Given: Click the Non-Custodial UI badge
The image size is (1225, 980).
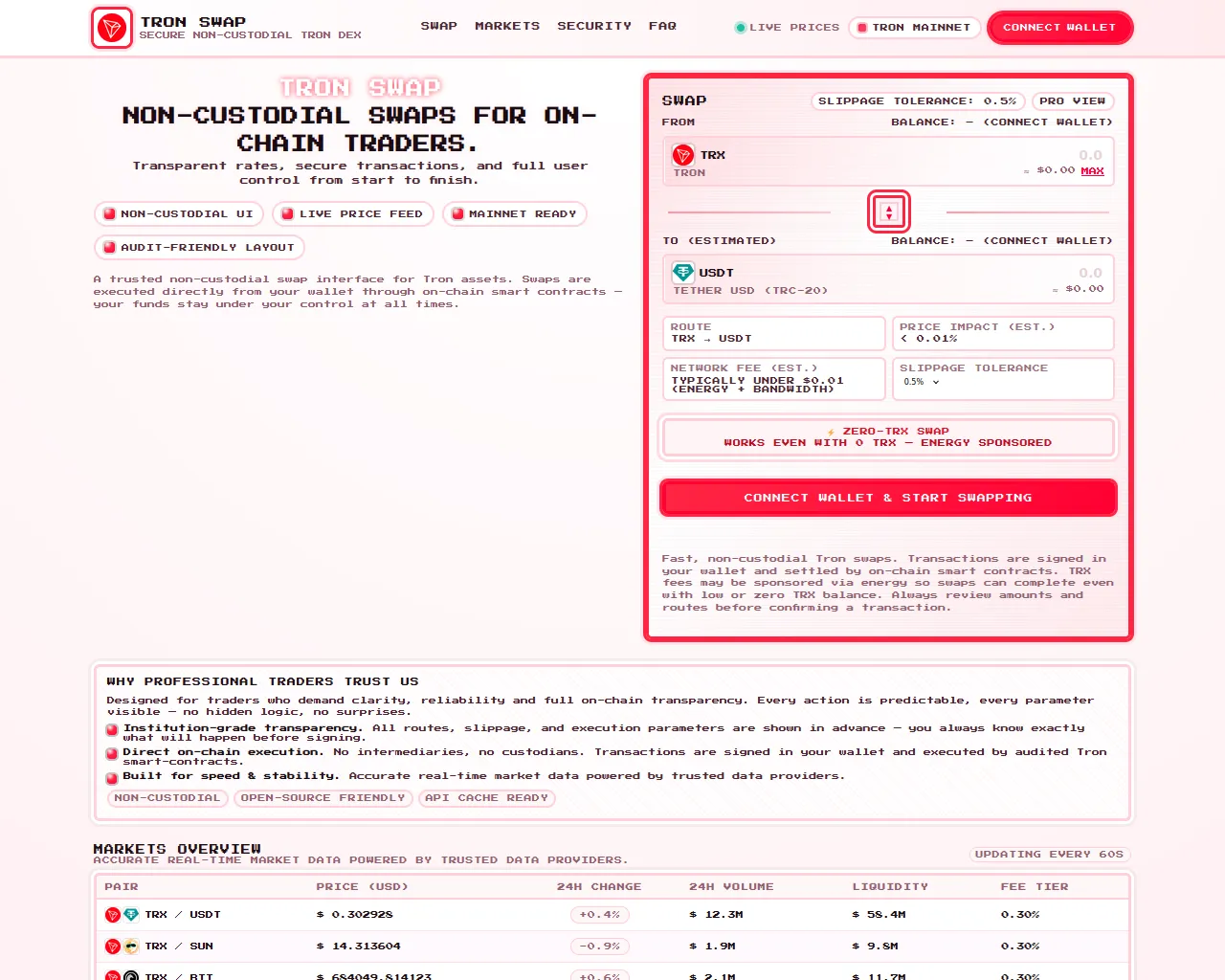Looking at the screenshot, I should [x=179, y=214].
